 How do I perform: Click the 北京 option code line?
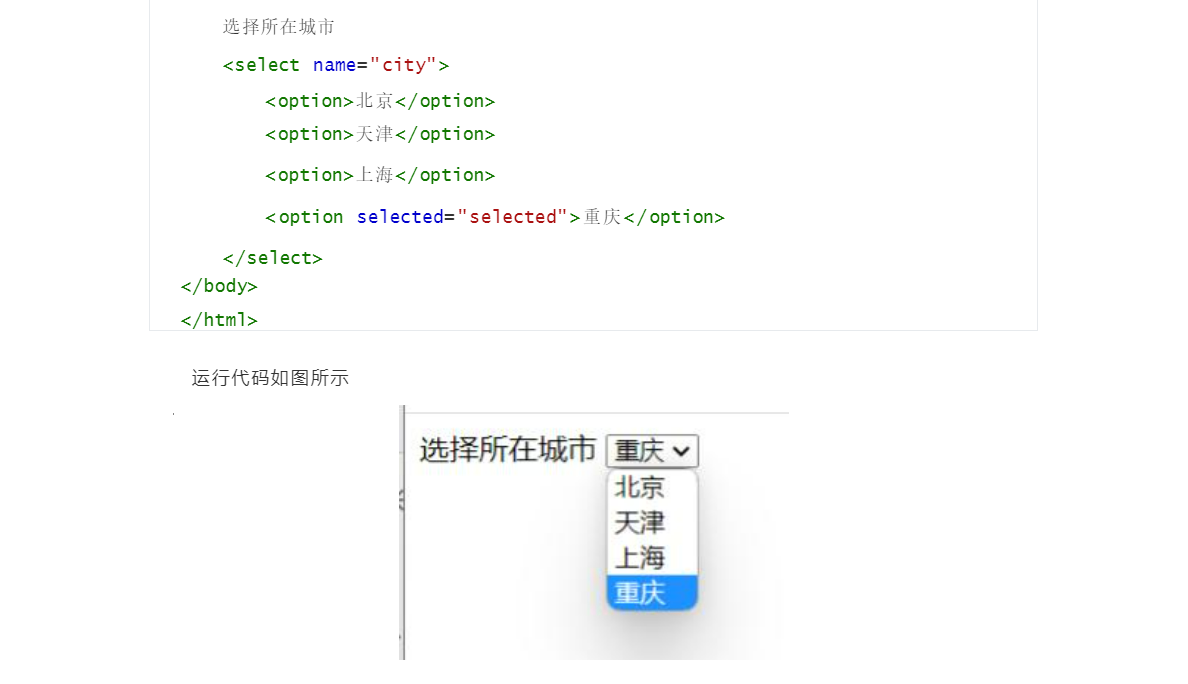click(380, 101)
